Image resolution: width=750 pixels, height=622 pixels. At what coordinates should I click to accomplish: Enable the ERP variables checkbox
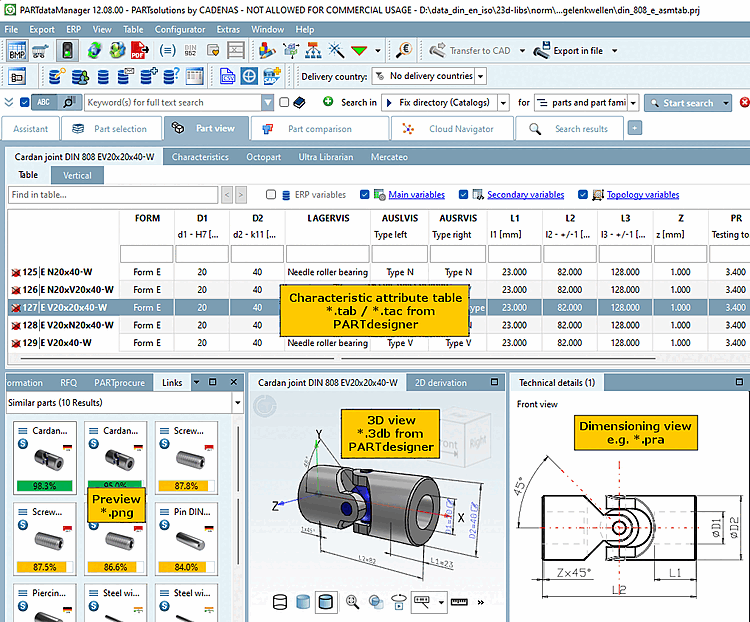pyautogui.click(x=271, y=195)
